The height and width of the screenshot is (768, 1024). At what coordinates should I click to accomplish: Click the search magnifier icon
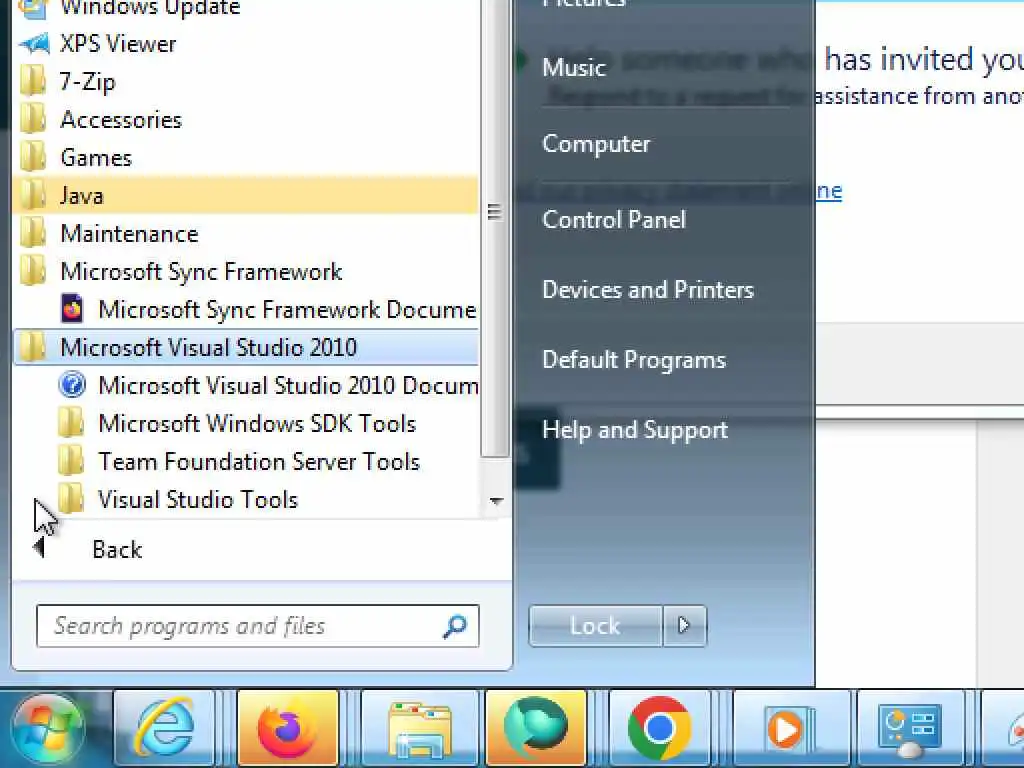455,626
